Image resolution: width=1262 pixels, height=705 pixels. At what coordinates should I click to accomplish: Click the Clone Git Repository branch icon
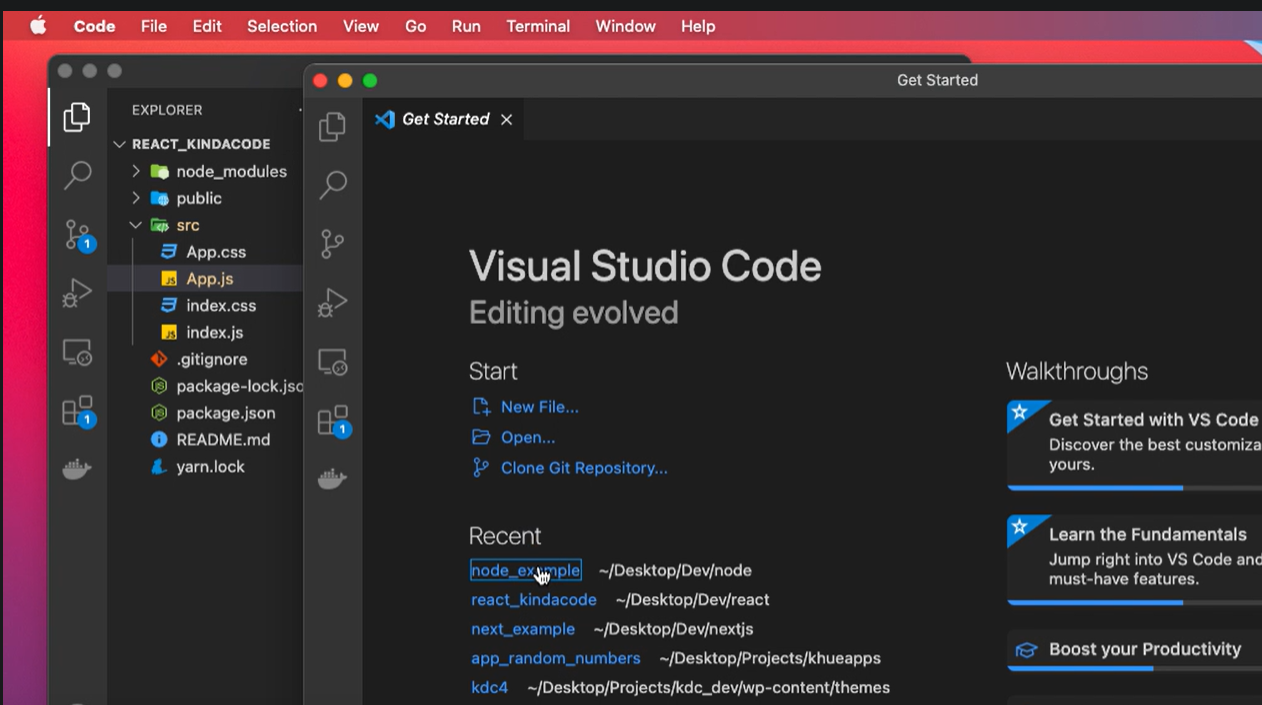[x=481, y=467]
